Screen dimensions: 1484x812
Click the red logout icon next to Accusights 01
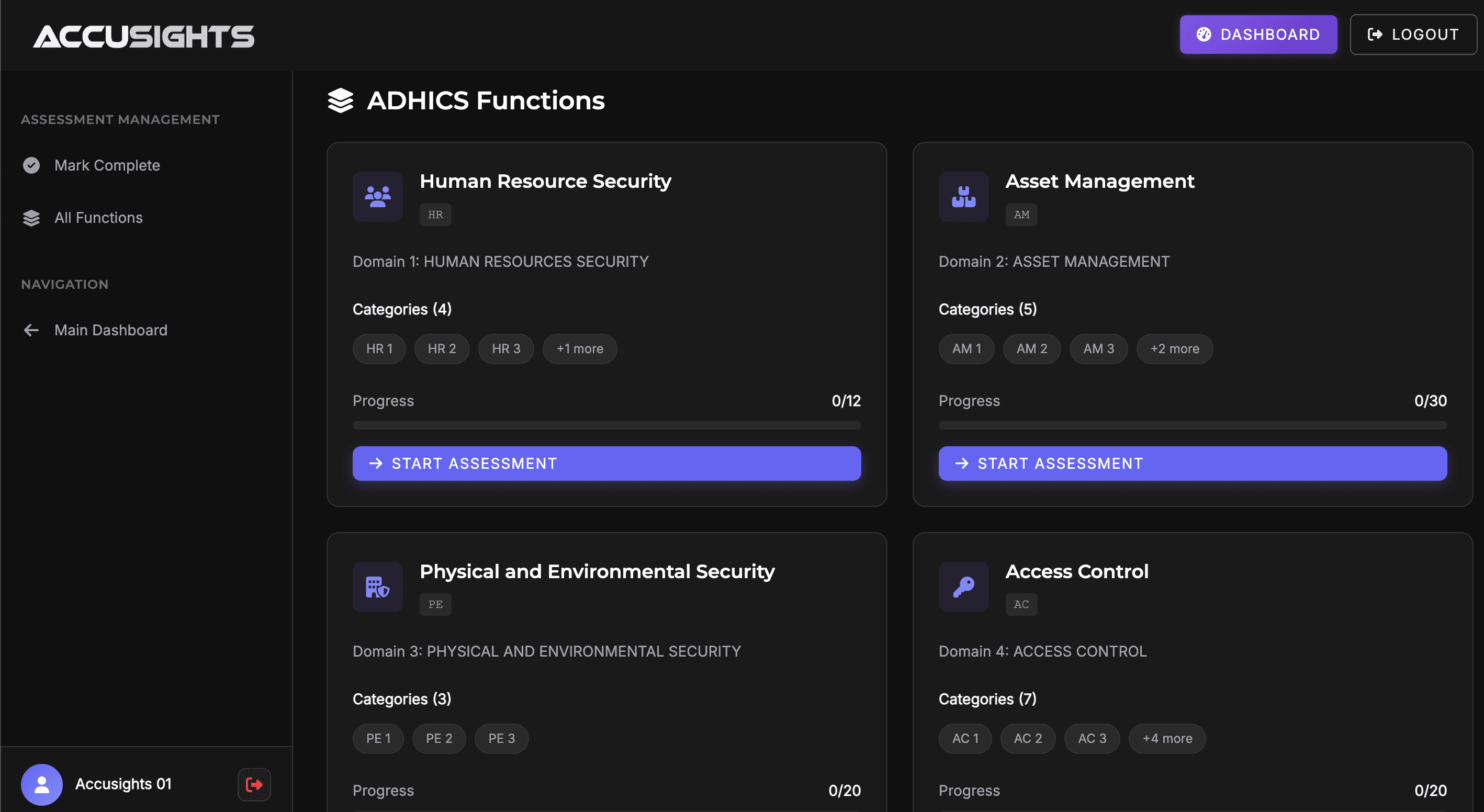tap(253, 784)
